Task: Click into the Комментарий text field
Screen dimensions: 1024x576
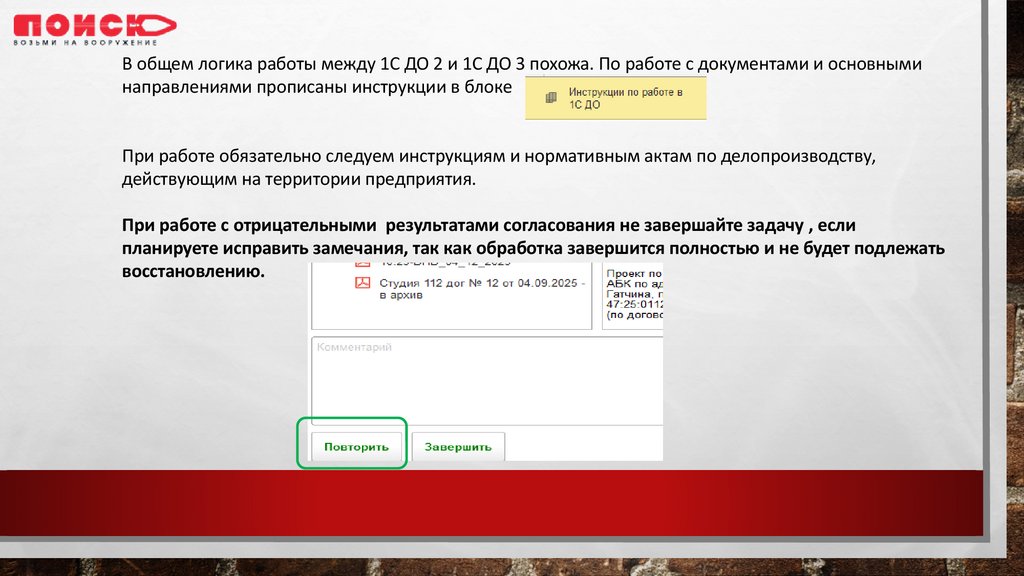Action: 487,381
